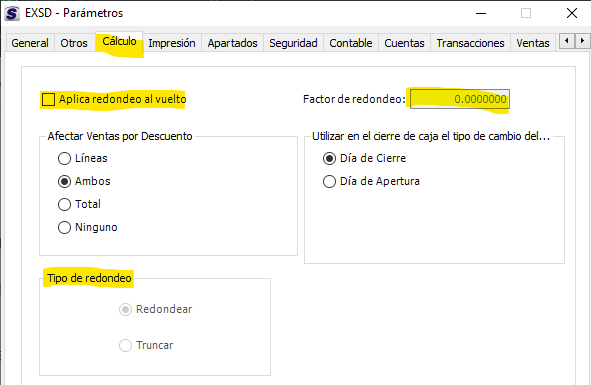
Task: Minimize the EXSD Parámetros window
Action: tap(481, 13)
